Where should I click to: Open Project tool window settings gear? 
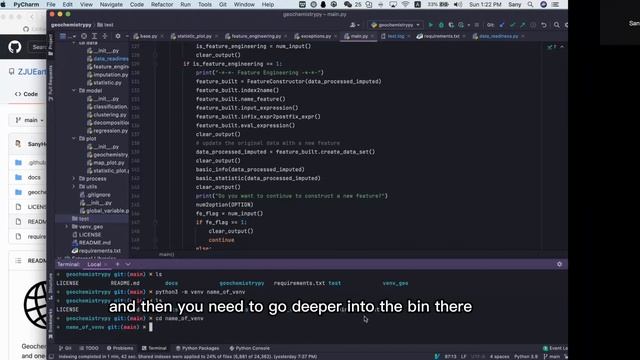pos(118,36)
